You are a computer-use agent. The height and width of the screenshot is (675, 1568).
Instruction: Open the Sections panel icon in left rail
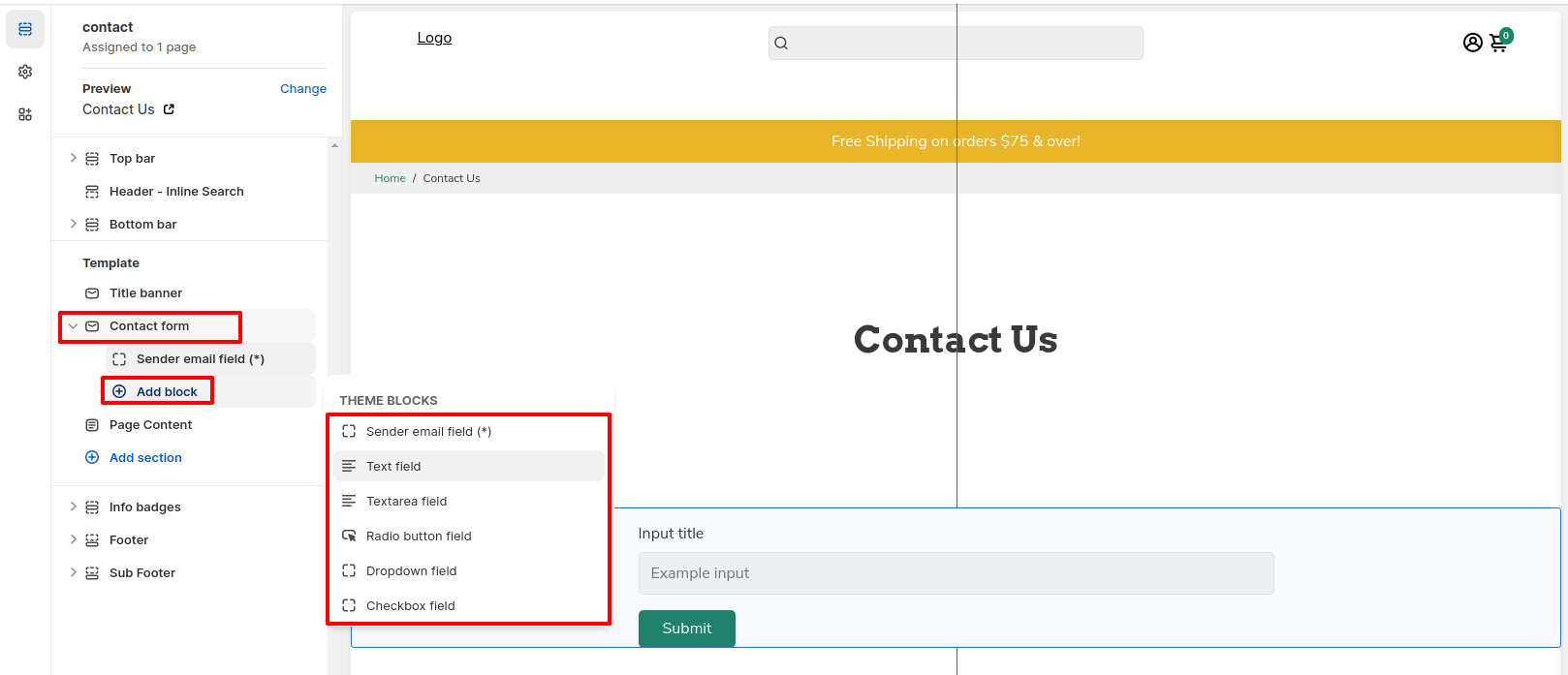[x=25, y=29]
